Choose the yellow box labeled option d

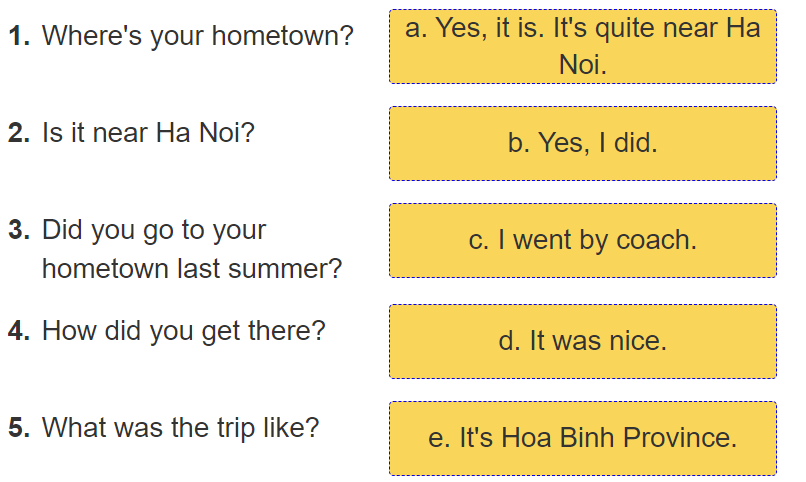(582, 341)
